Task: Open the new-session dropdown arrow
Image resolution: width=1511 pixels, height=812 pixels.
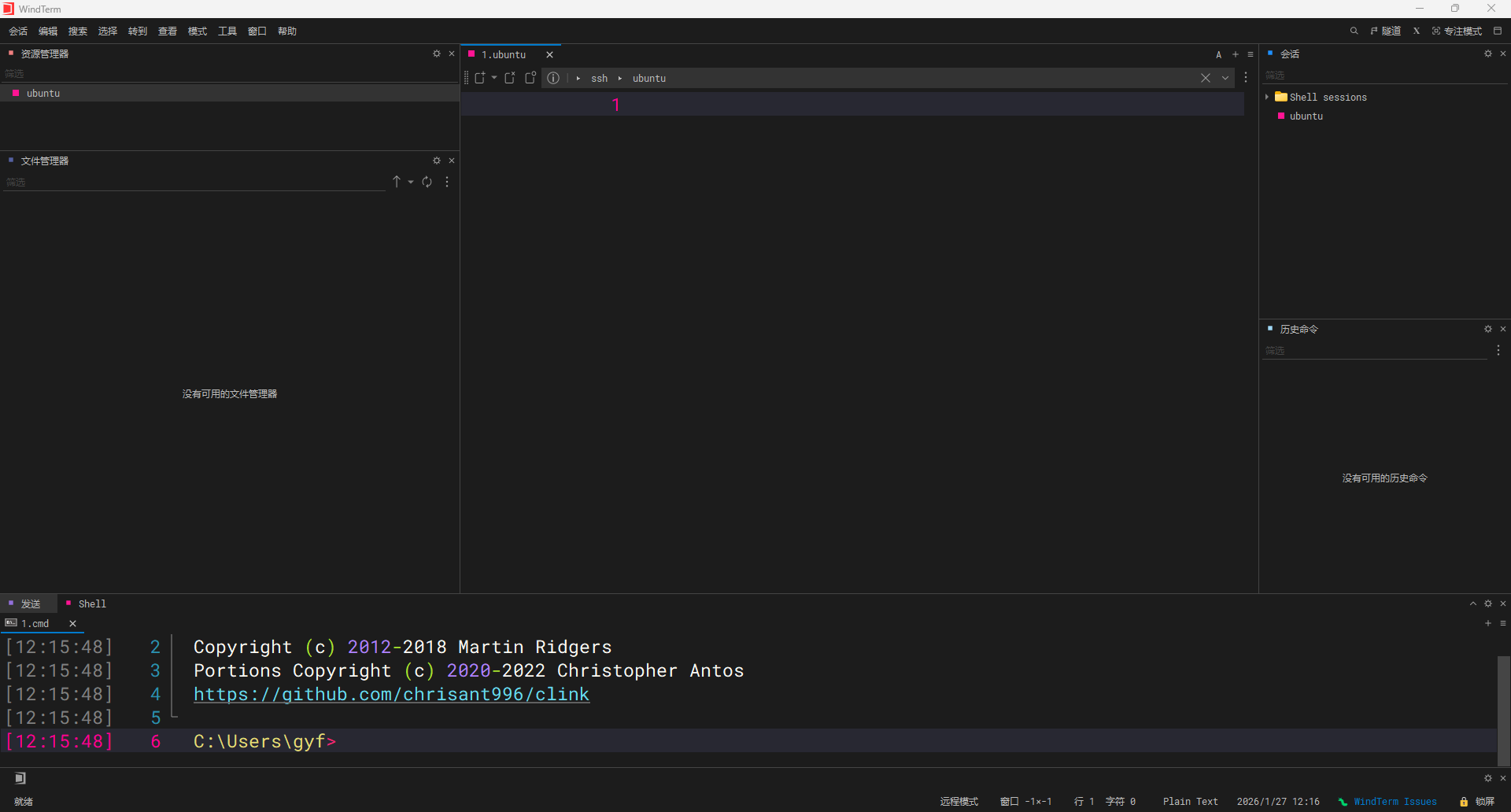Action: pyautogui.click(x=494, y=78)
